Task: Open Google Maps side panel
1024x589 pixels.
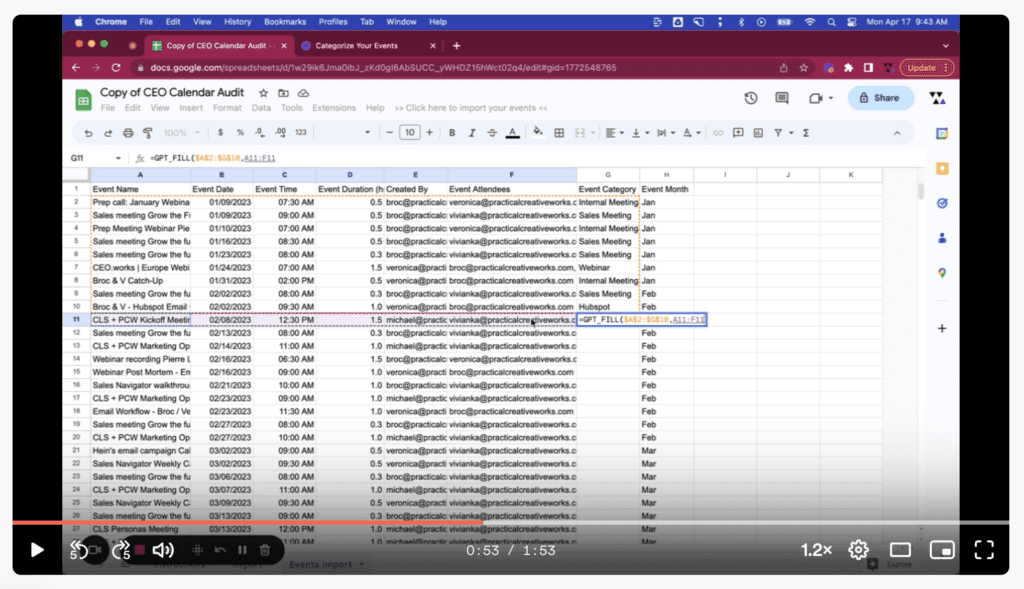Action: click(942, 273)
